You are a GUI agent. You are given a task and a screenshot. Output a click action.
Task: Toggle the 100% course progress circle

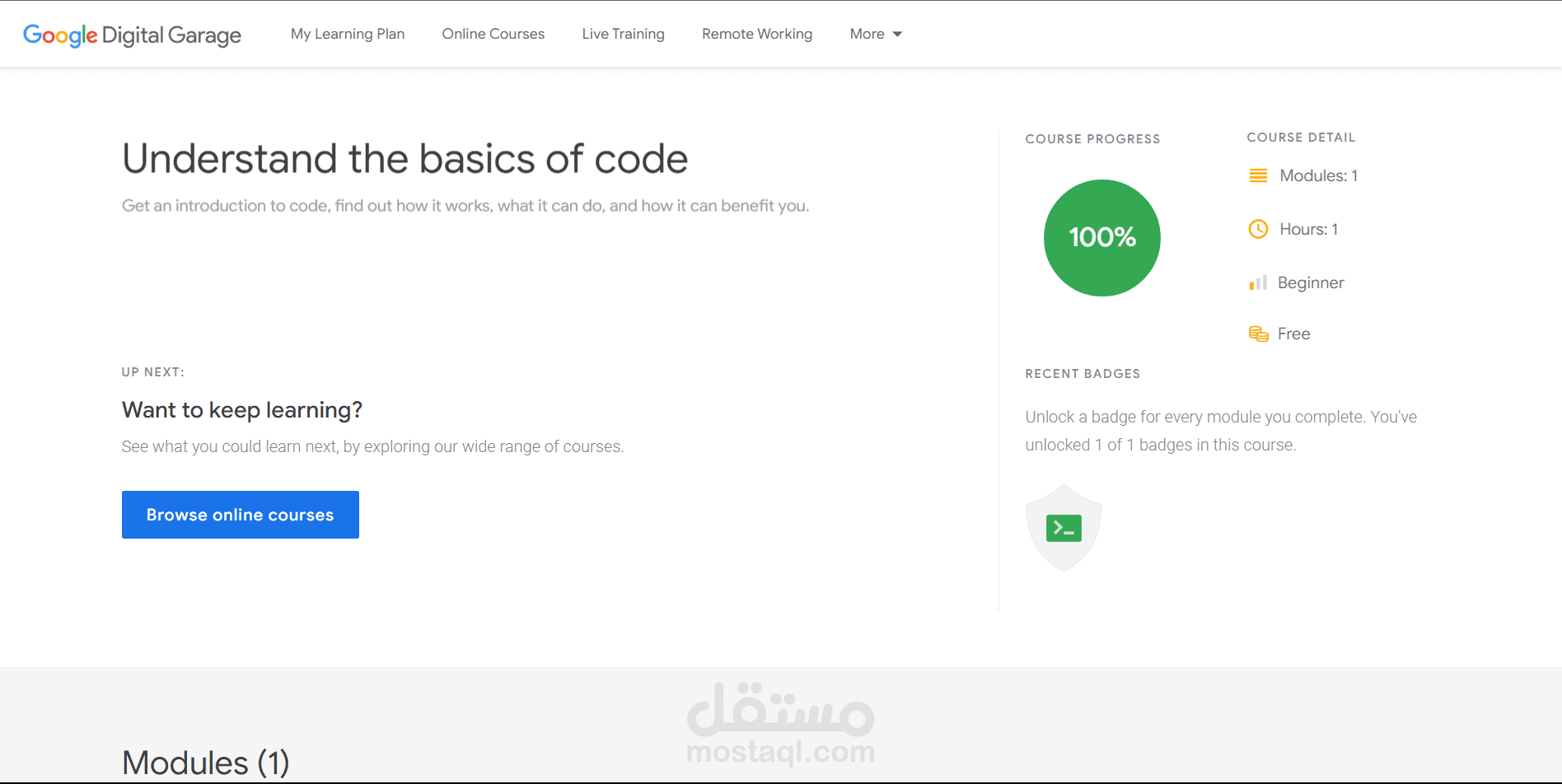click(1101, 237)
